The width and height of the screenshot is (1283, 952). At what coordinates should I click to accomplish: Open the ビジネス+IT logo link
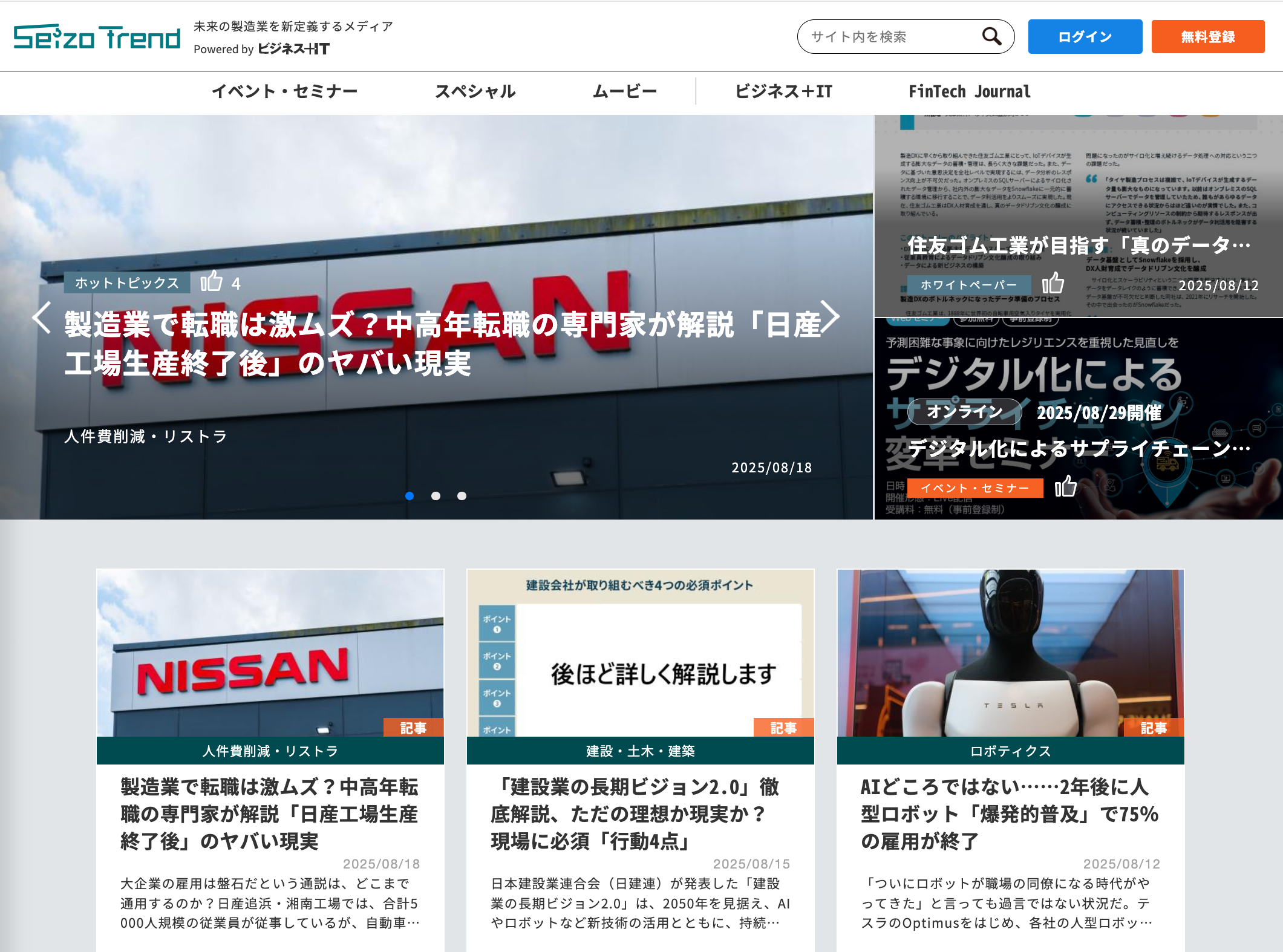point(294,49)
